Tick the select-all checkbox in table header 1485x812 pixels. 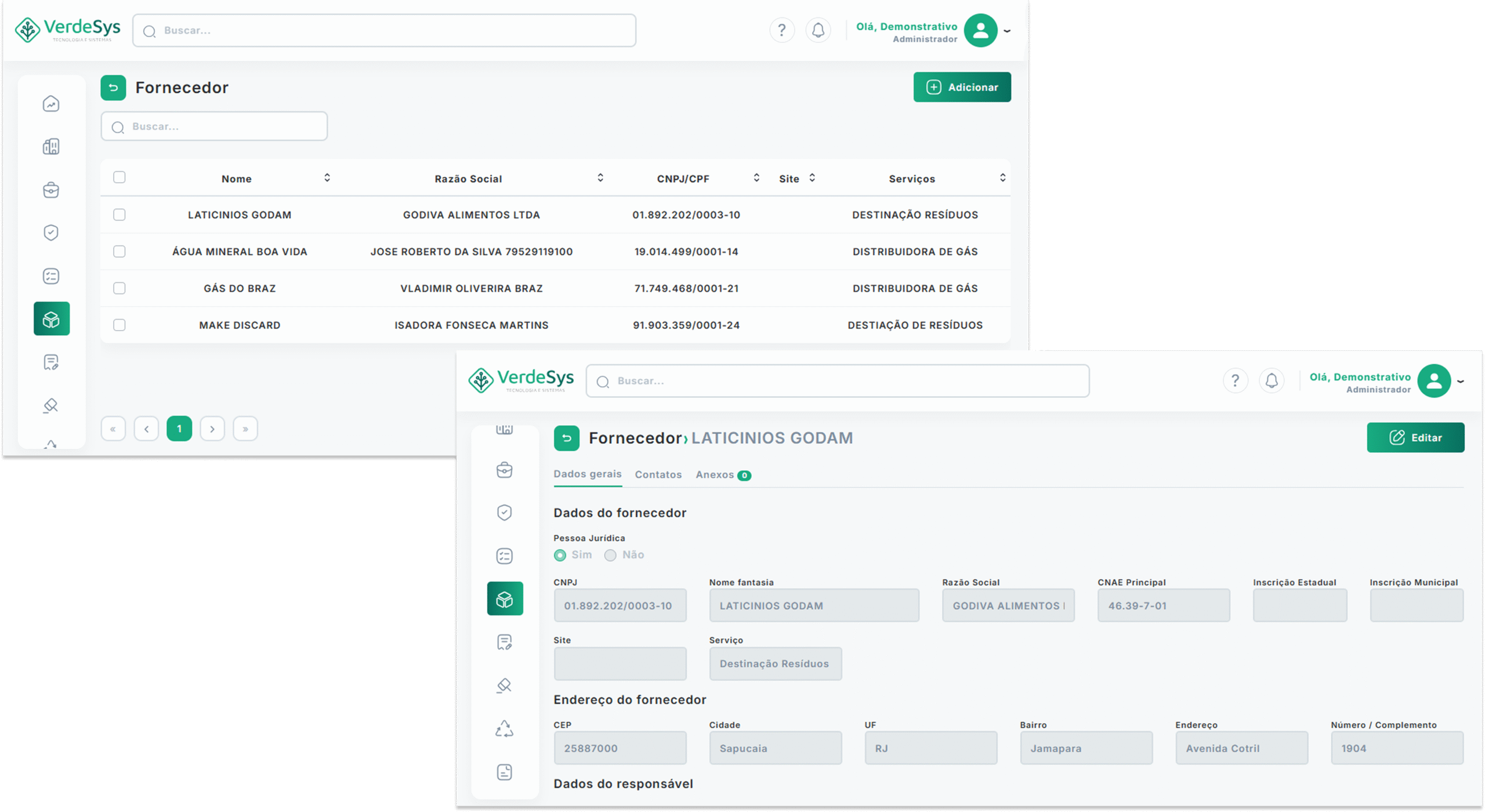pos(119,177)
